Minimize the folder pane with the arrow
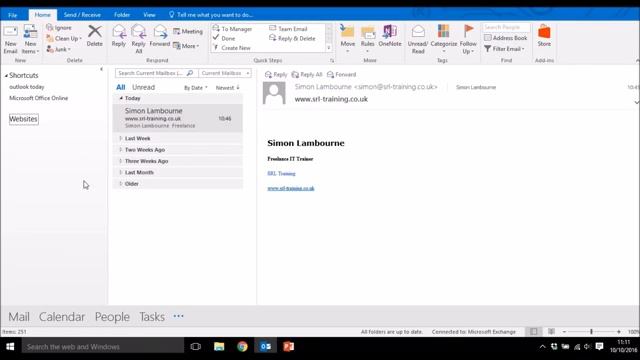640x360 pixels. [x=101, y=69]
